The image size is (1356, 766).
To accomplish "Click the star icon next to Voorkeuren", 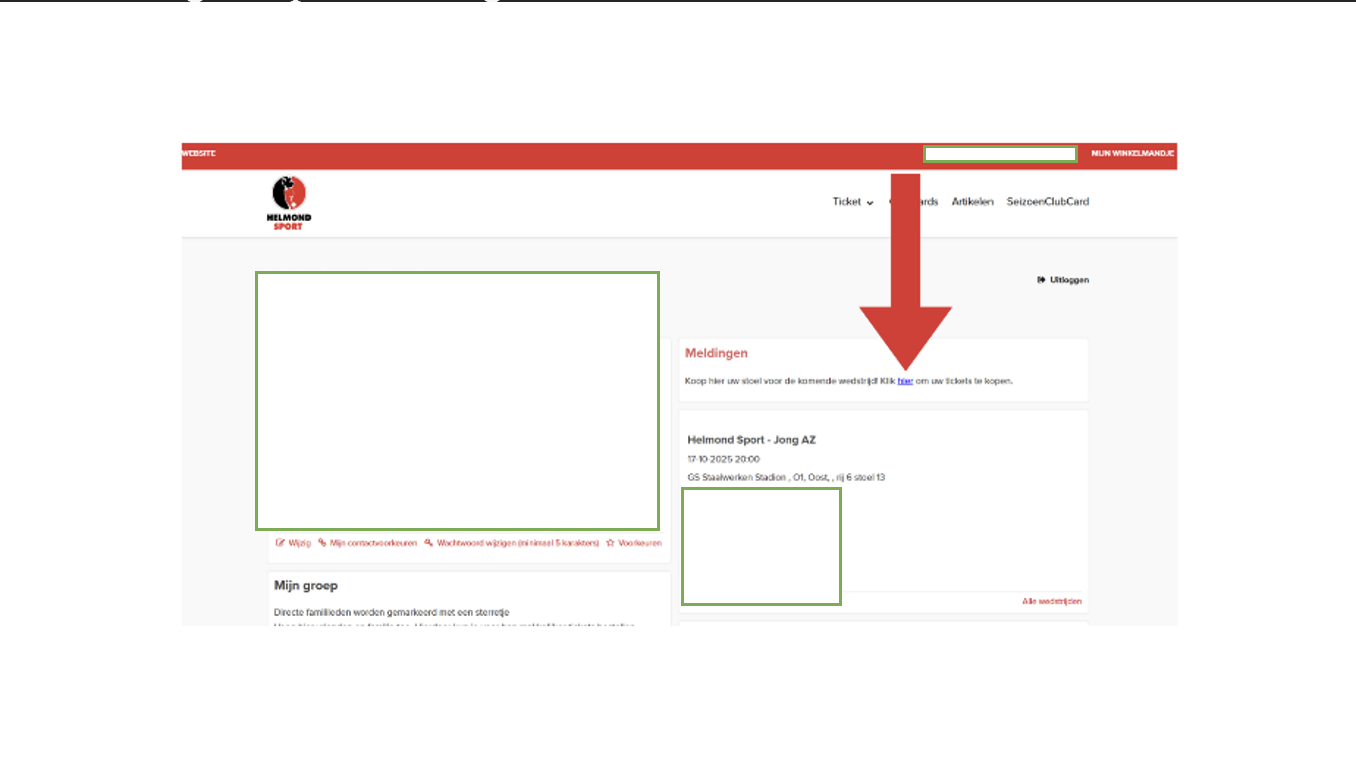I will (610, 543).
